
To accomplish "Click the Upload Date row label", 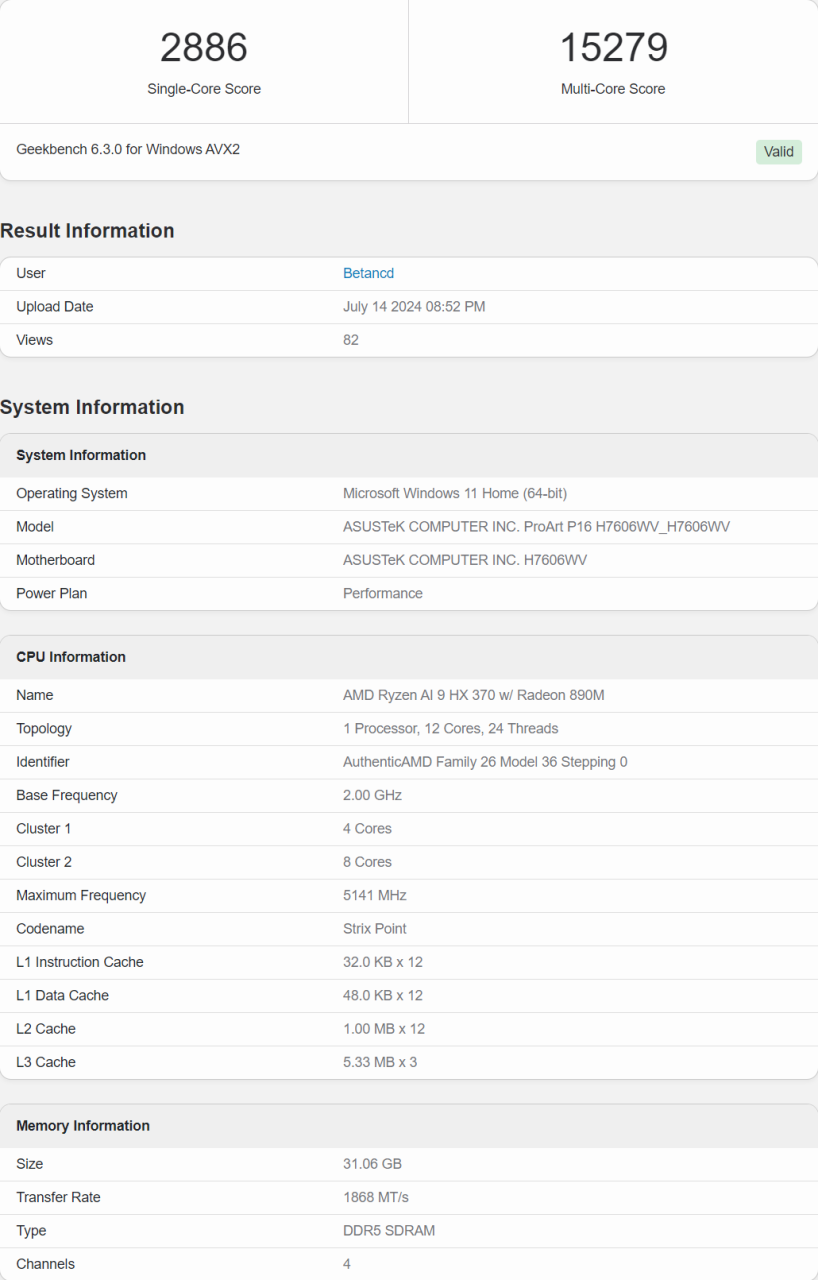I will (55, 307).
